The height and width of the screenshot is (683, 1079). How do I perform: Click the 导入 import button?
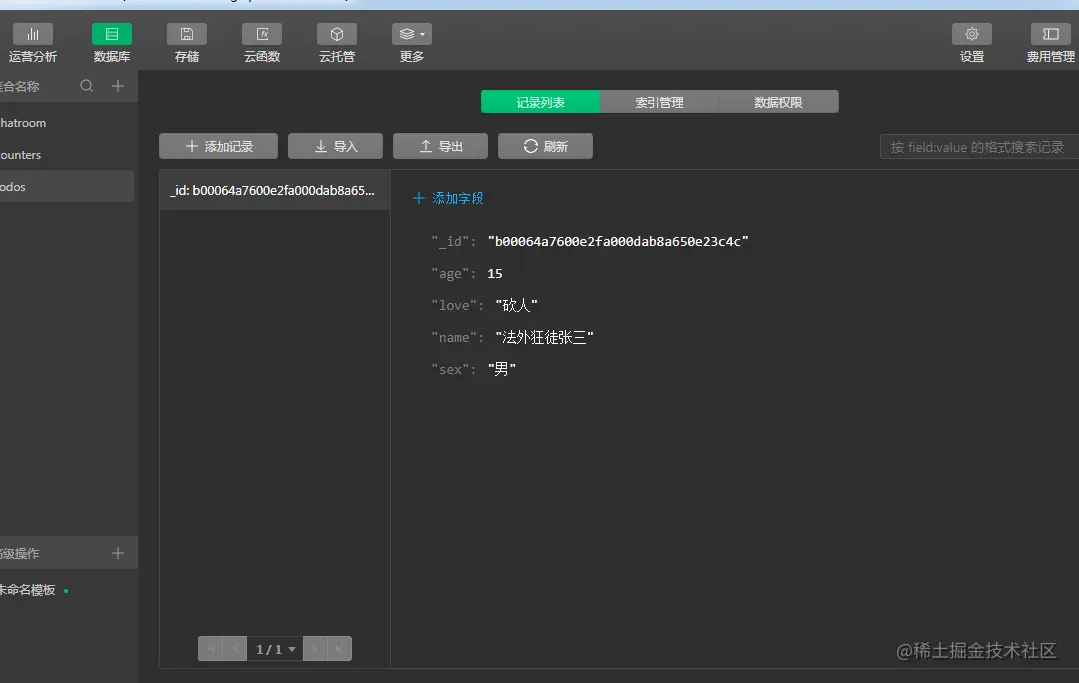(335, 146)
